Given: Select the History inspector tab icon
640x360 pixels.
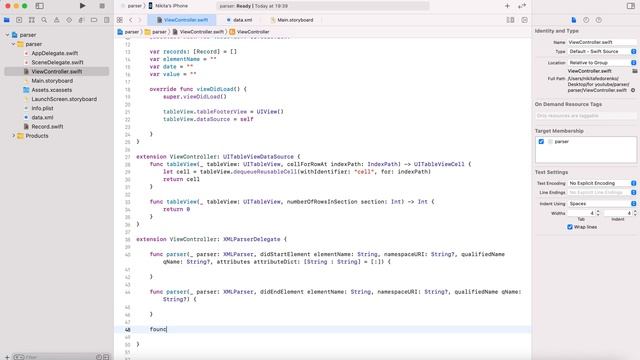Looking at the screenshot, I should (586, 20).
